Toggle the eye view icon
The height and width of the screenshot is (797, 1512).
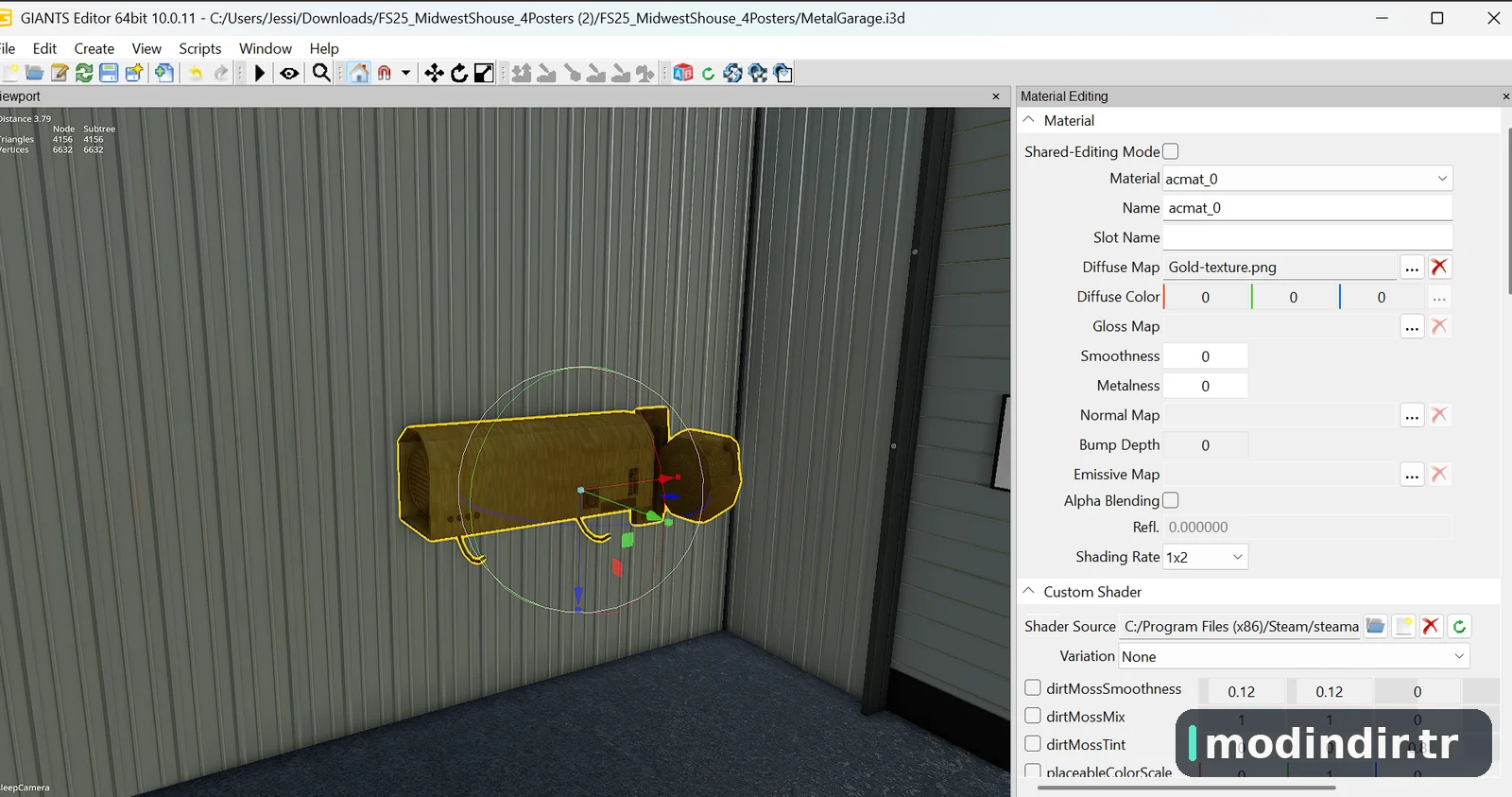tap(289, 73)
